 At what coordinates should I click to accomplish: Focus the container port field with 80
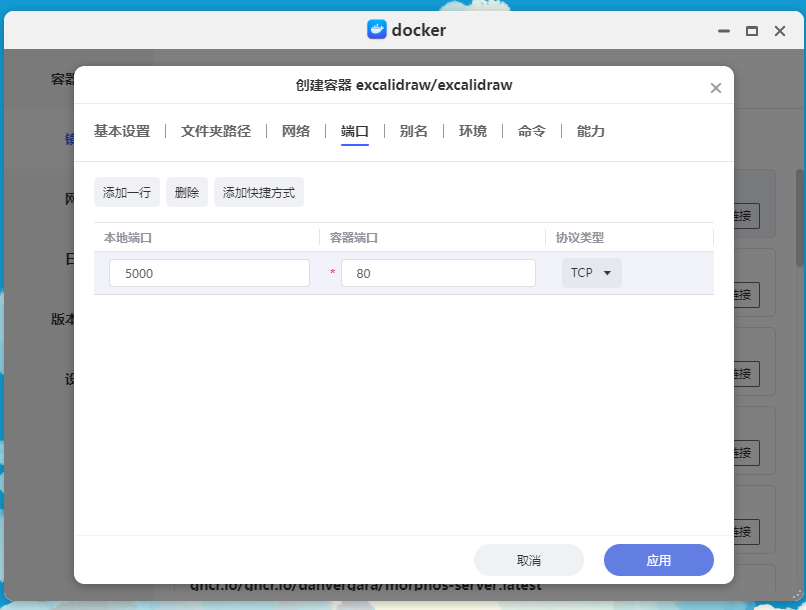[438, 273]
